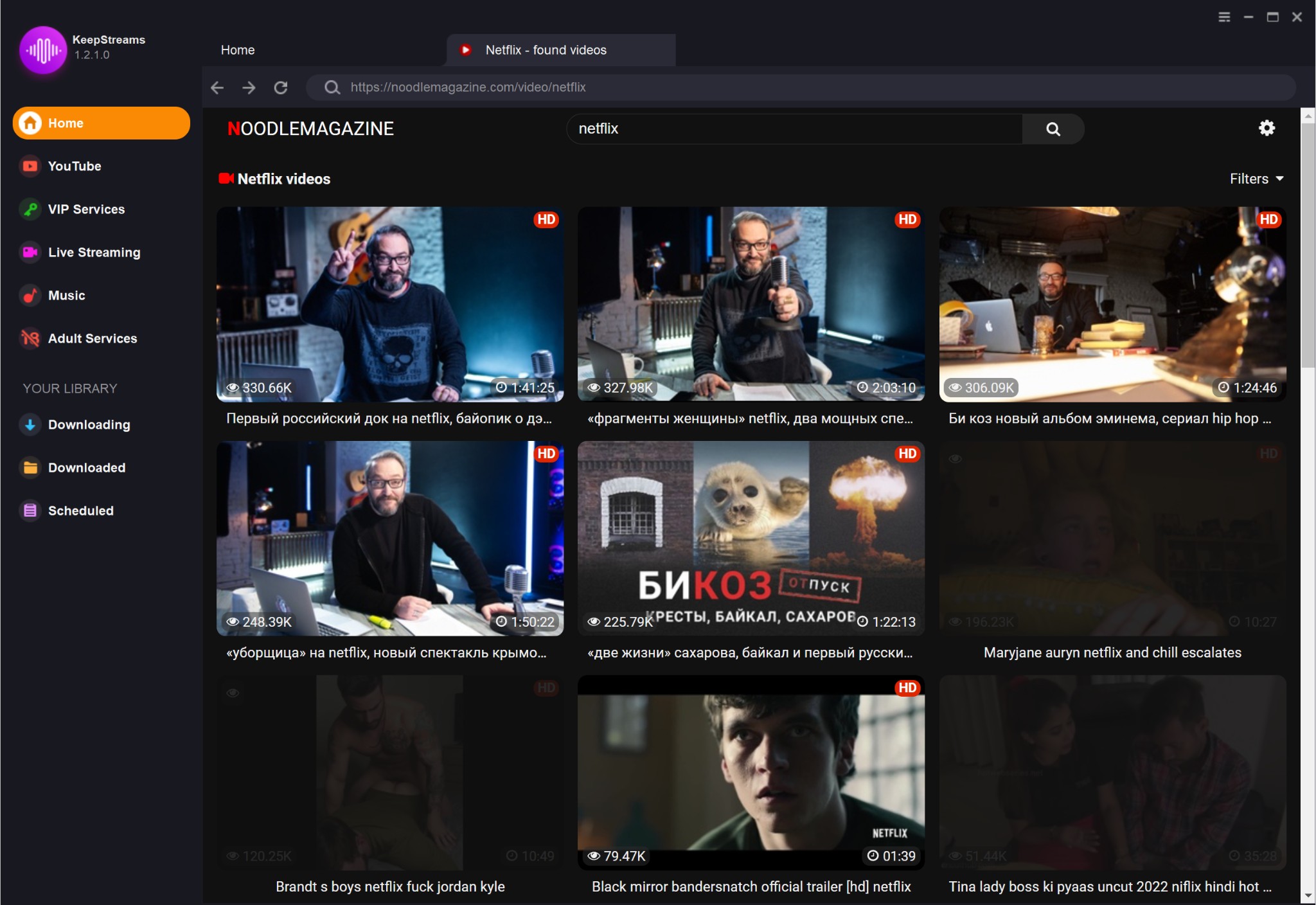1316x905 pixels.
Task: Click the red camera icon beside Netflix videos
Action: (226, 179)
